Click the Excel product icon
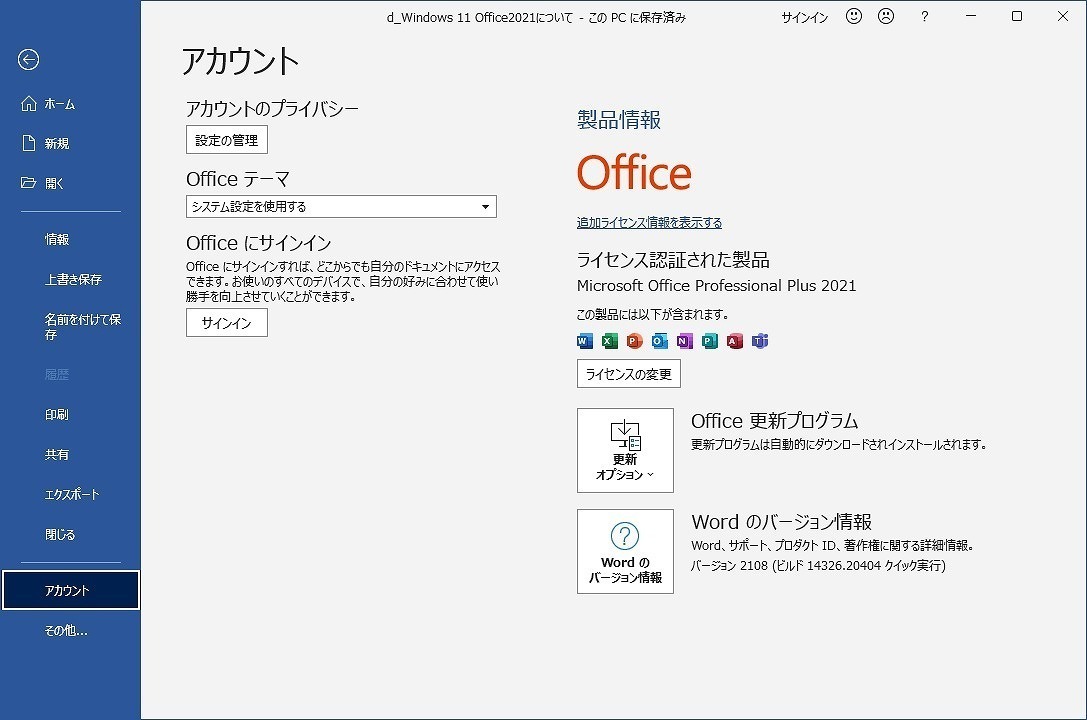The height and width of the screenshot is (720, 1087). (609, 341)
